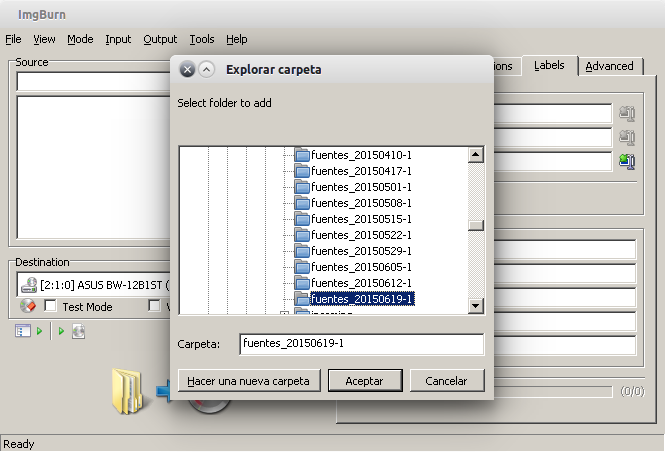Screen dimensions: 665x452
Task: Select folder fuentes_20150410-1
Action: tap(361, 155)
